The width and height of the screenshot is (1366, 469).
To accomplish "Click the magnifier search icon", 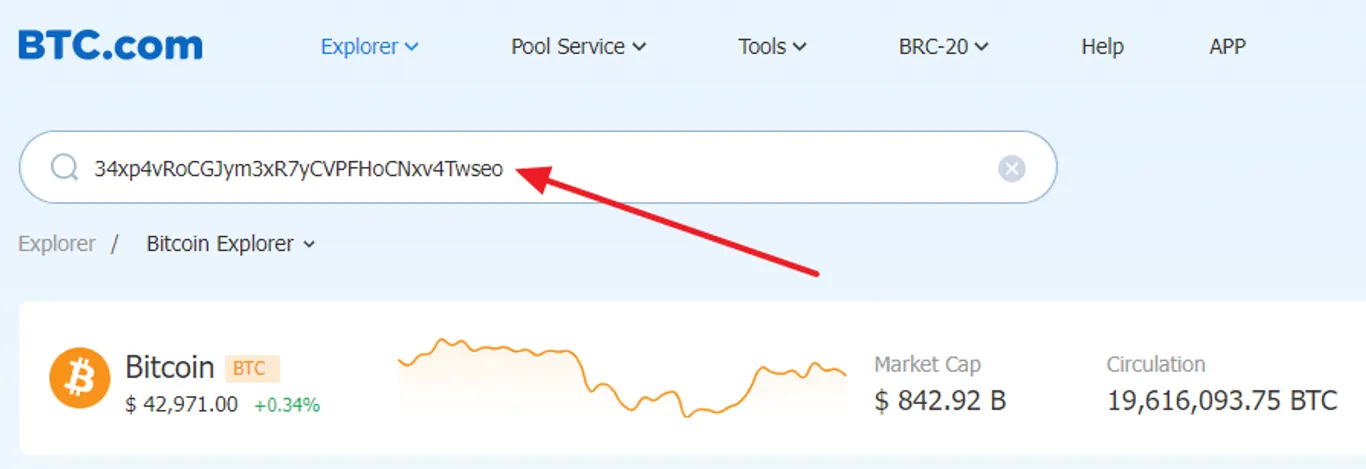I will (x=64, y=168).
